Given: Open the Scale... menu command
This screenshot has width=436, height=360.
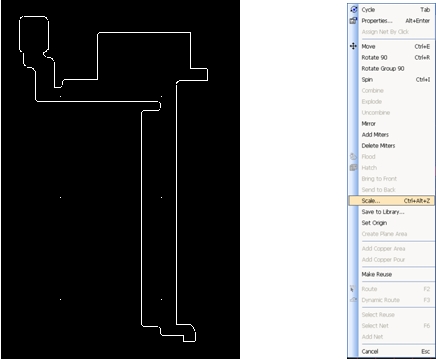Looking at the screenshot, I should coord(392,201).
